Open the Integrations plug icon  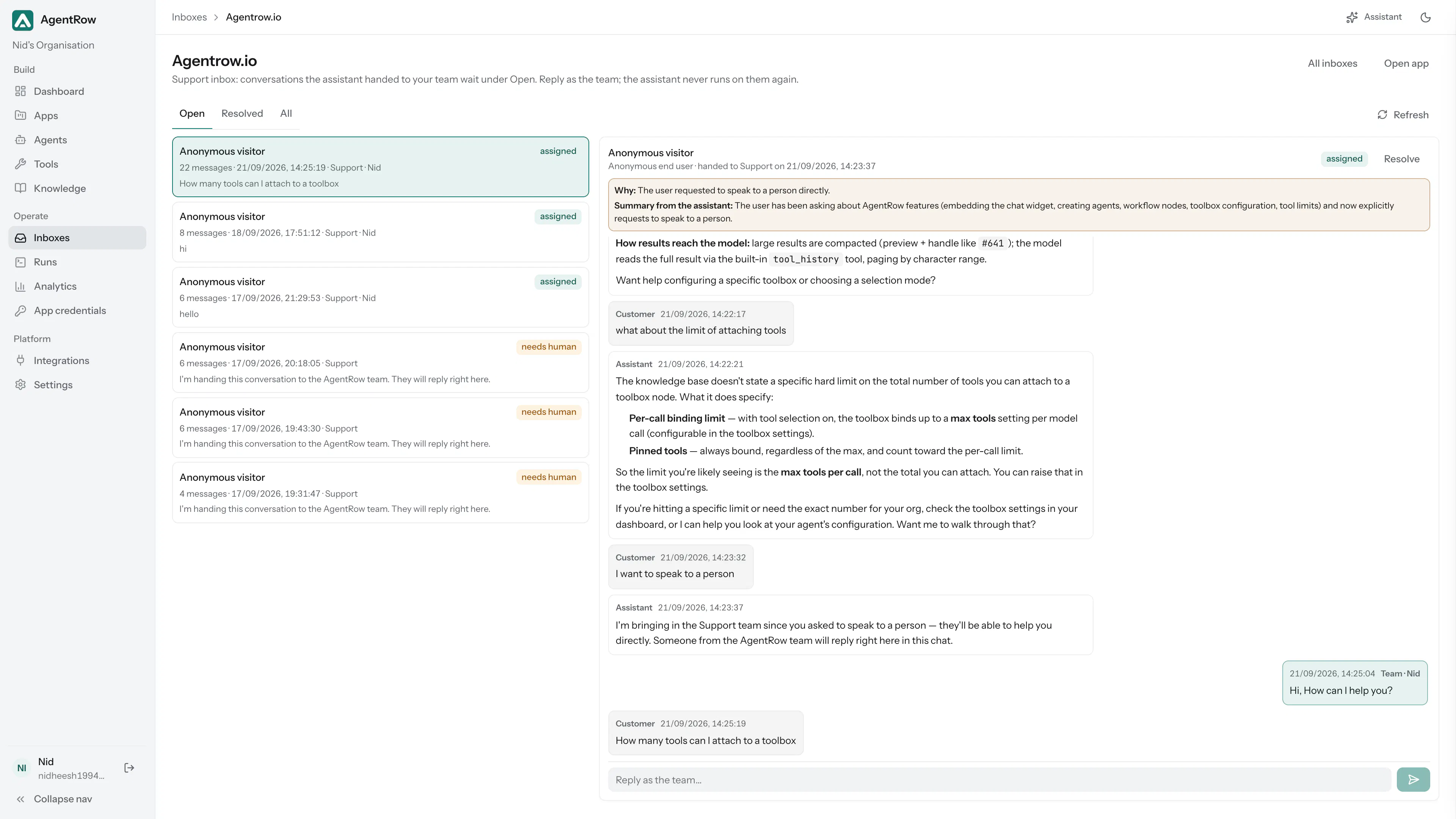20,361
